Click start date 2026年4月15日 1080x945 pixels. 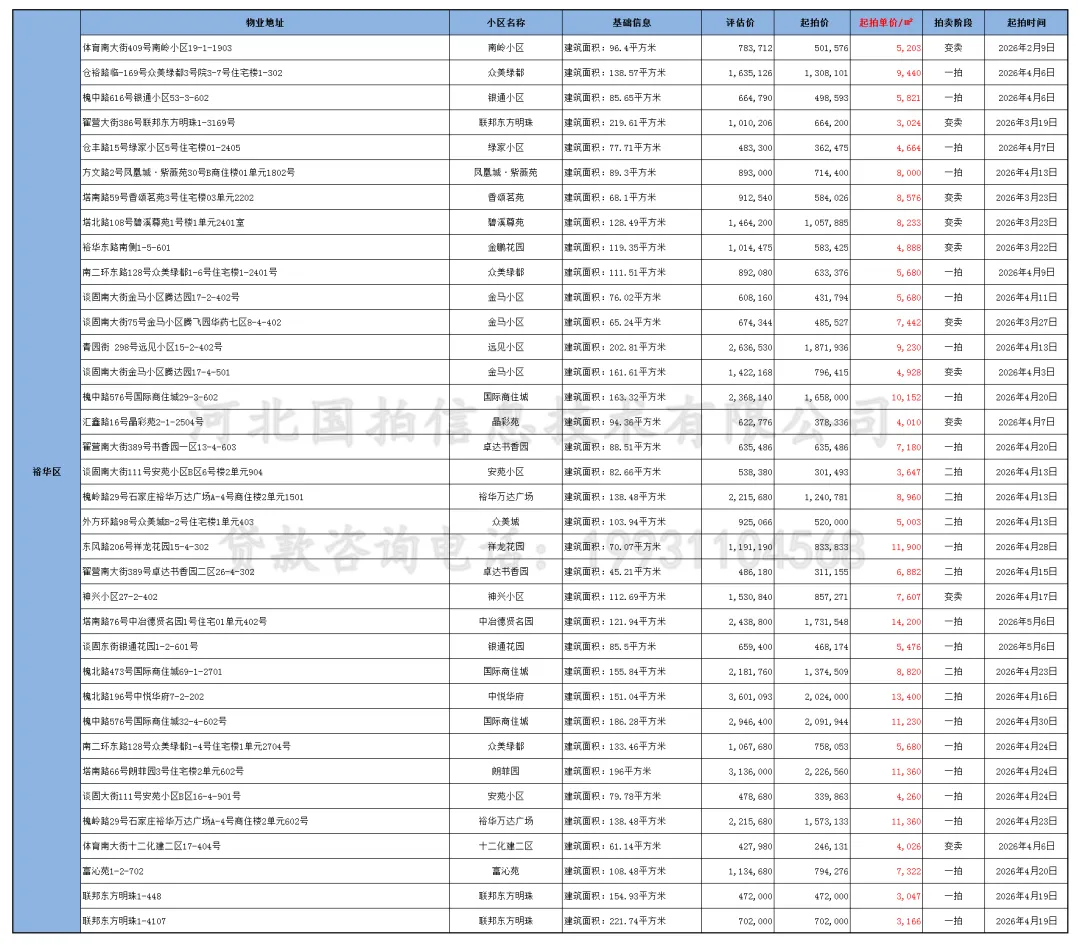tap(1026, 572)
